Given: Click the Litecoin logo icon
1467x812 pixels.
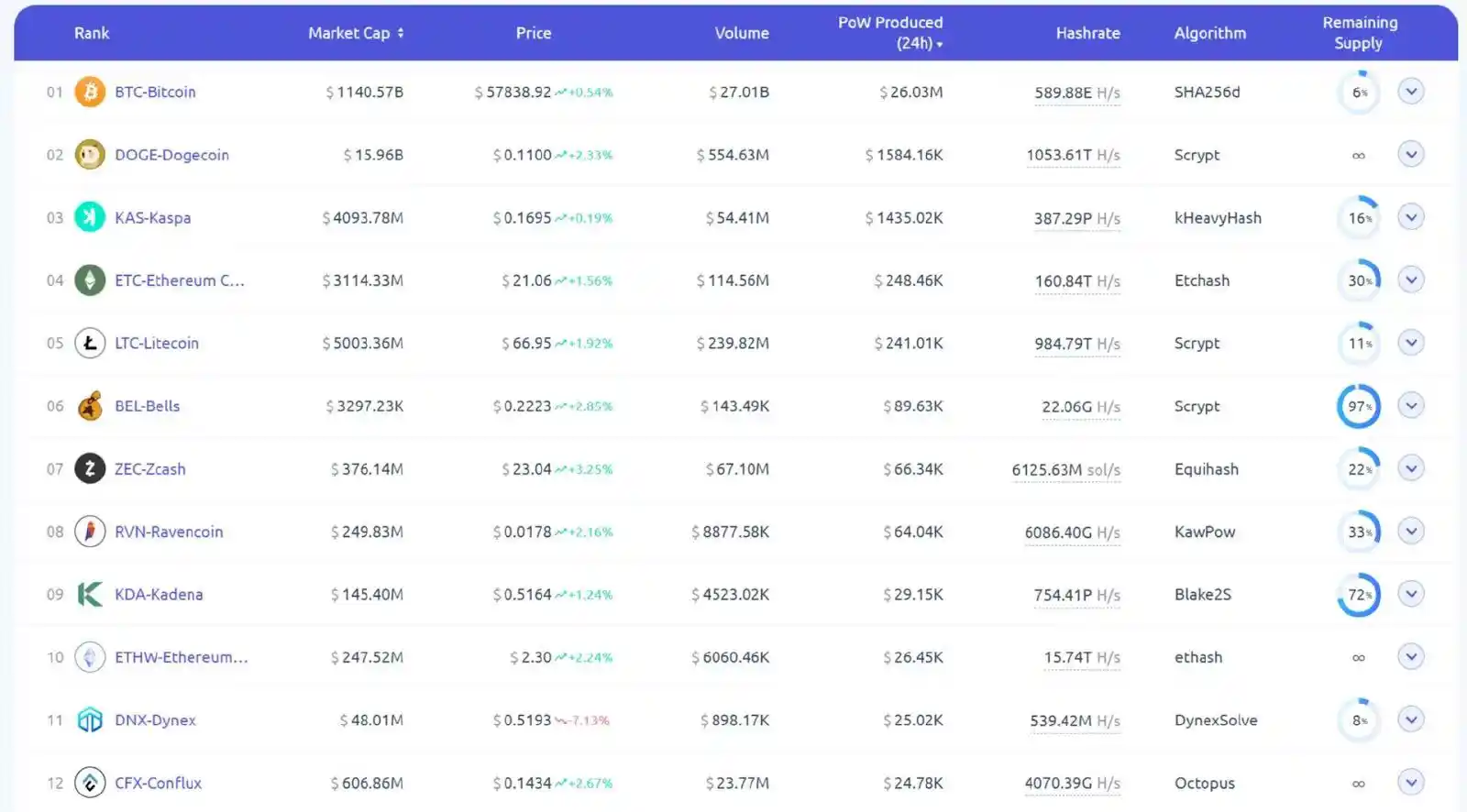Looking at the screenshot, I should [x=90, y=343].
